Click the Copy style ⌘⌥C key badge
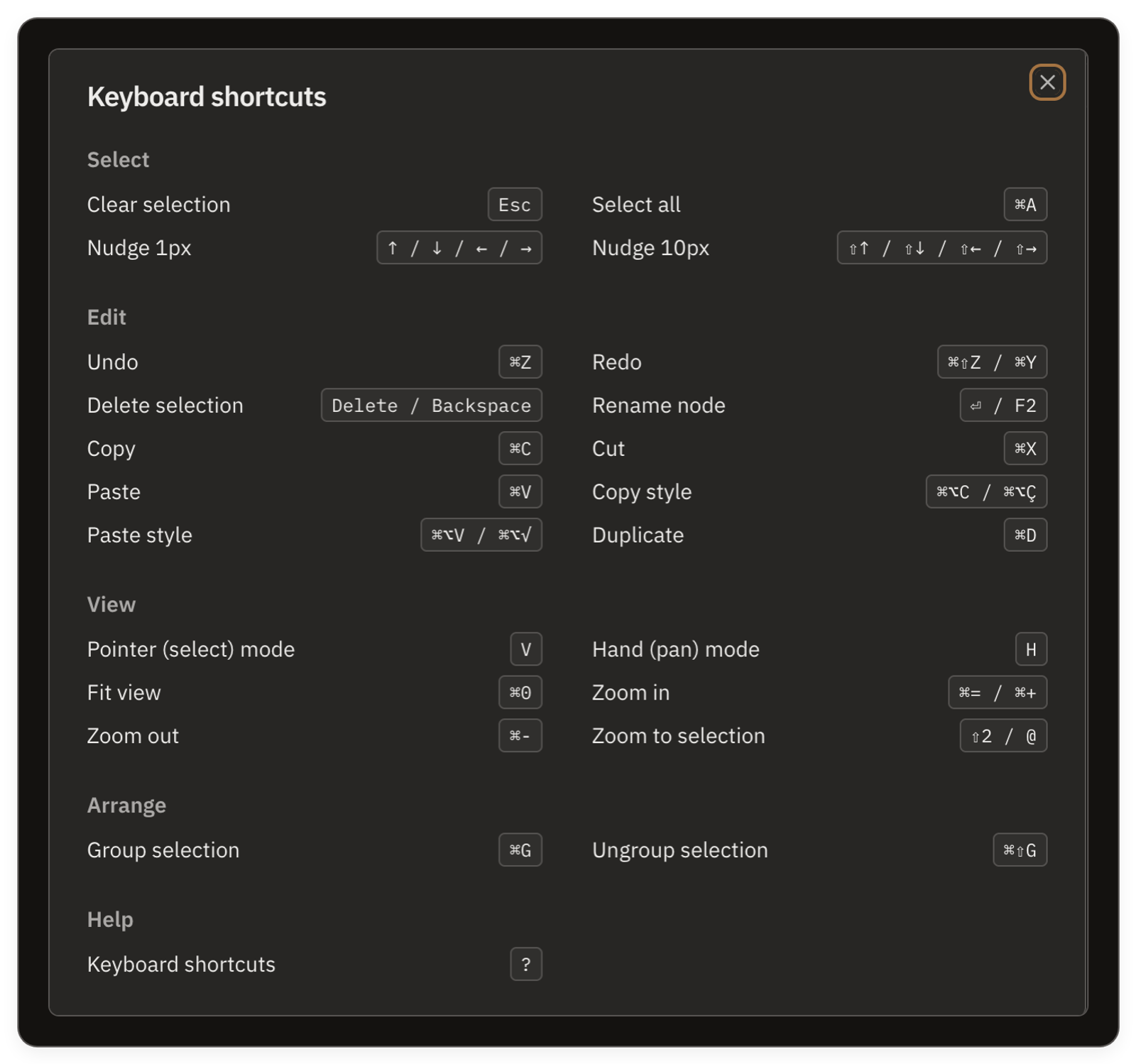Screen dimensions: 1136x1064 click(985, 492)
